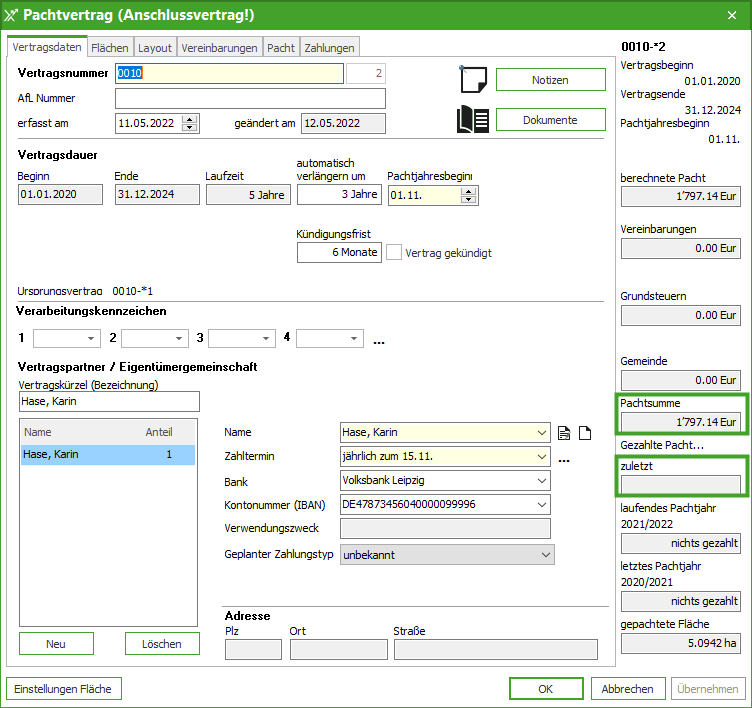This screenshot has width=752, height=708.
Task: Click the open book icon beside Dokumente
Action: tap(473, 120)
